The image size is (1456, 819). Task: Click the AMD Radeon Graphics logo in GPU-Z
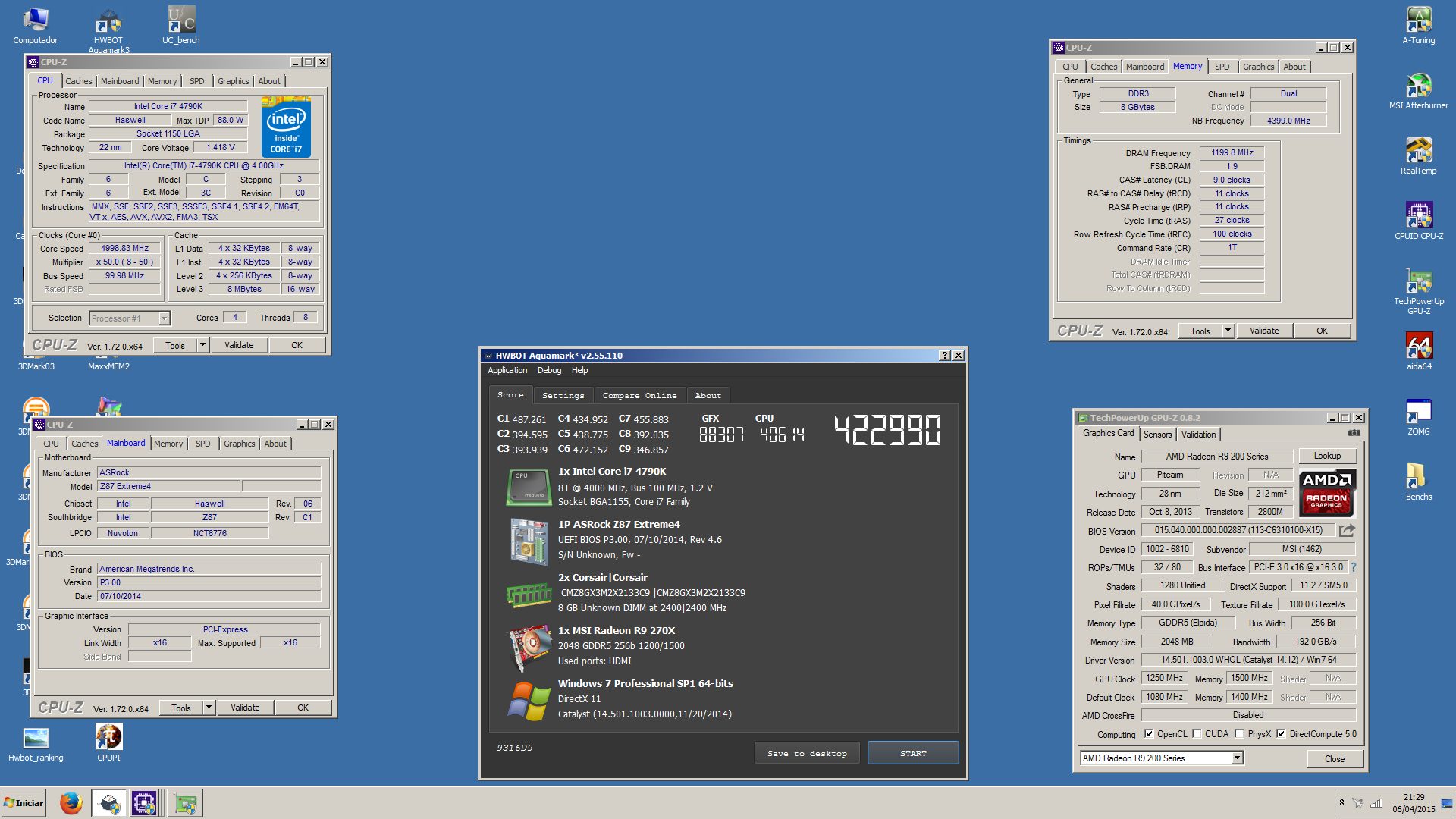coord(1327,493)
